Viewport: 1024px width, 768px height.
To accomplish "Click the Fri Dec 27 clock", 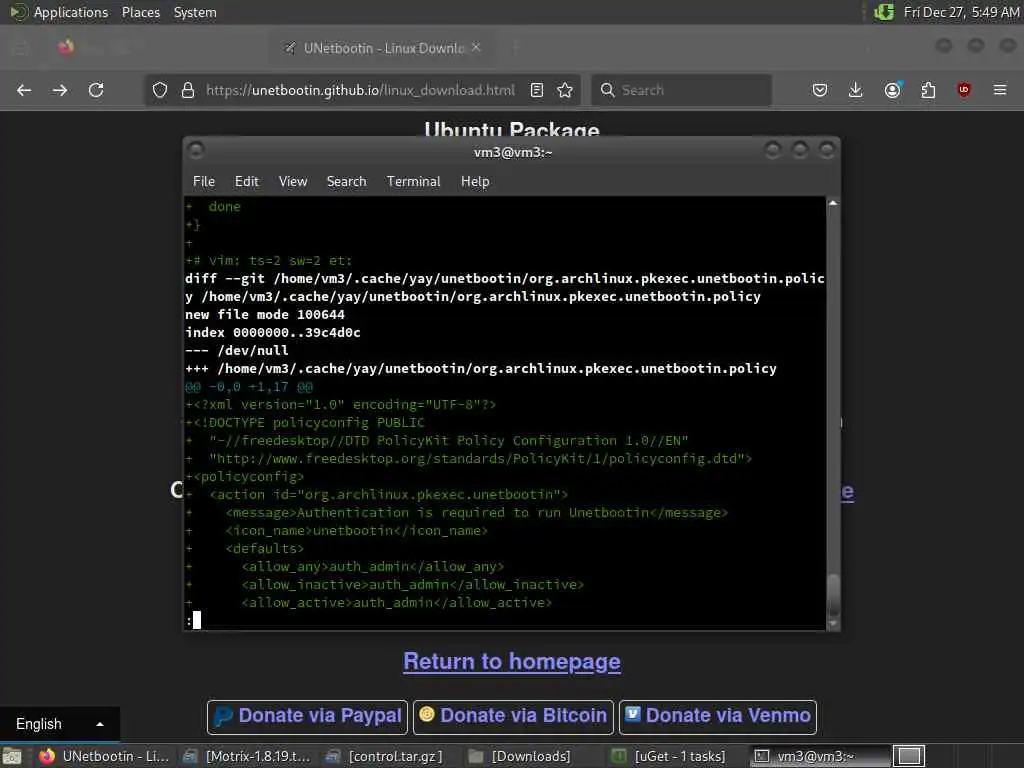I will click(961, 12).
